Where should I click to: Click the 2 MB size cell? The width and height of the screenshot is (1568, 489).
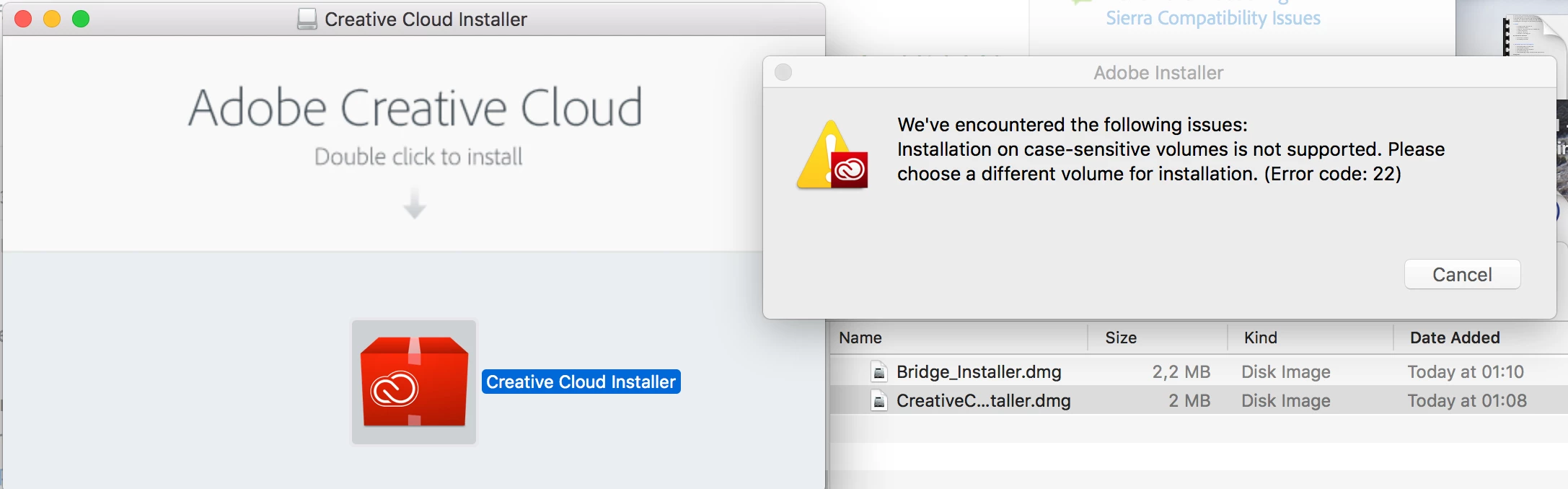click(1189, 400)
